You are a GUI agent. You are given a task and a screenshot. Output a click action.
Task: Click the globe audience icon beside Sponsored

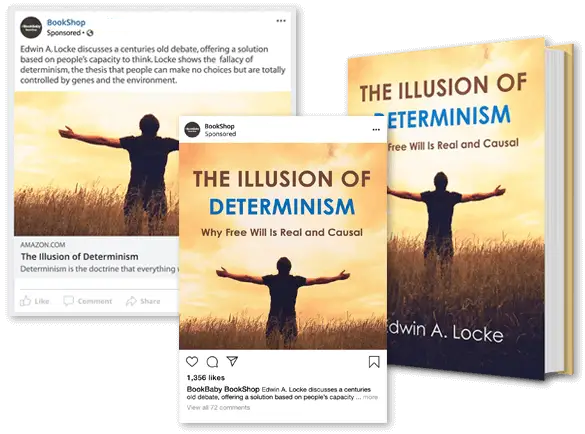coord(90,33)
